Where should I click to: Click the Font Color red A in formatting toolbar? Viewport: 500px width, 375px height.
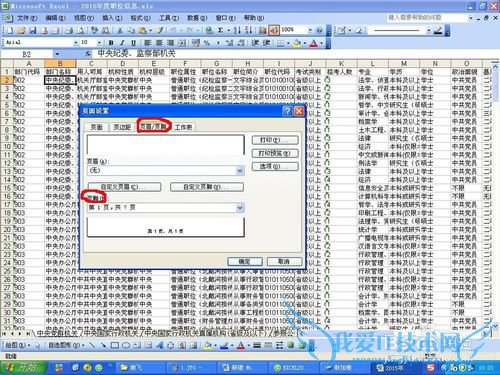click(313, 43)
